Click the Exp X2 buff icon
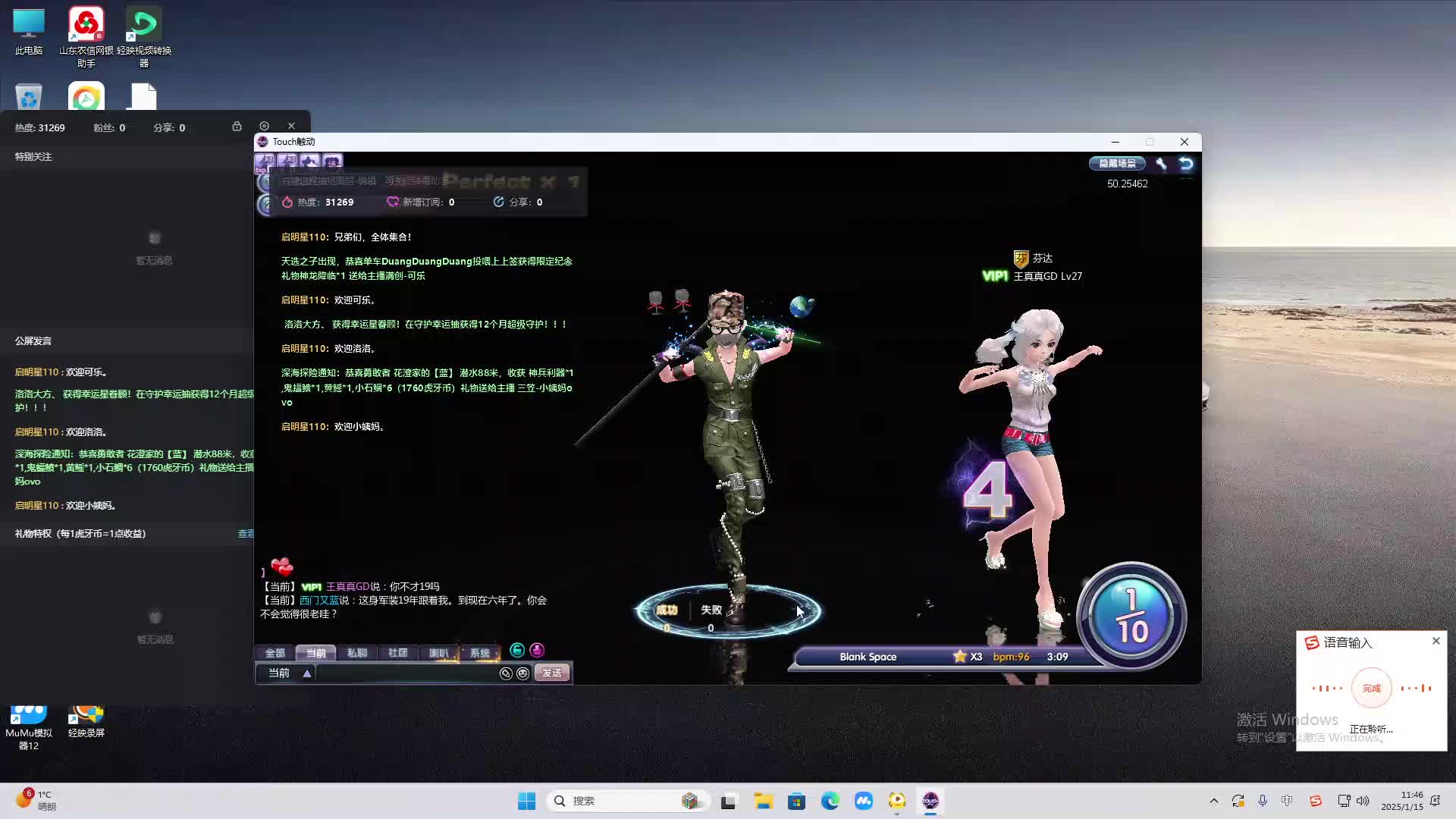1456x819 pixels. (x=264, y=162)
